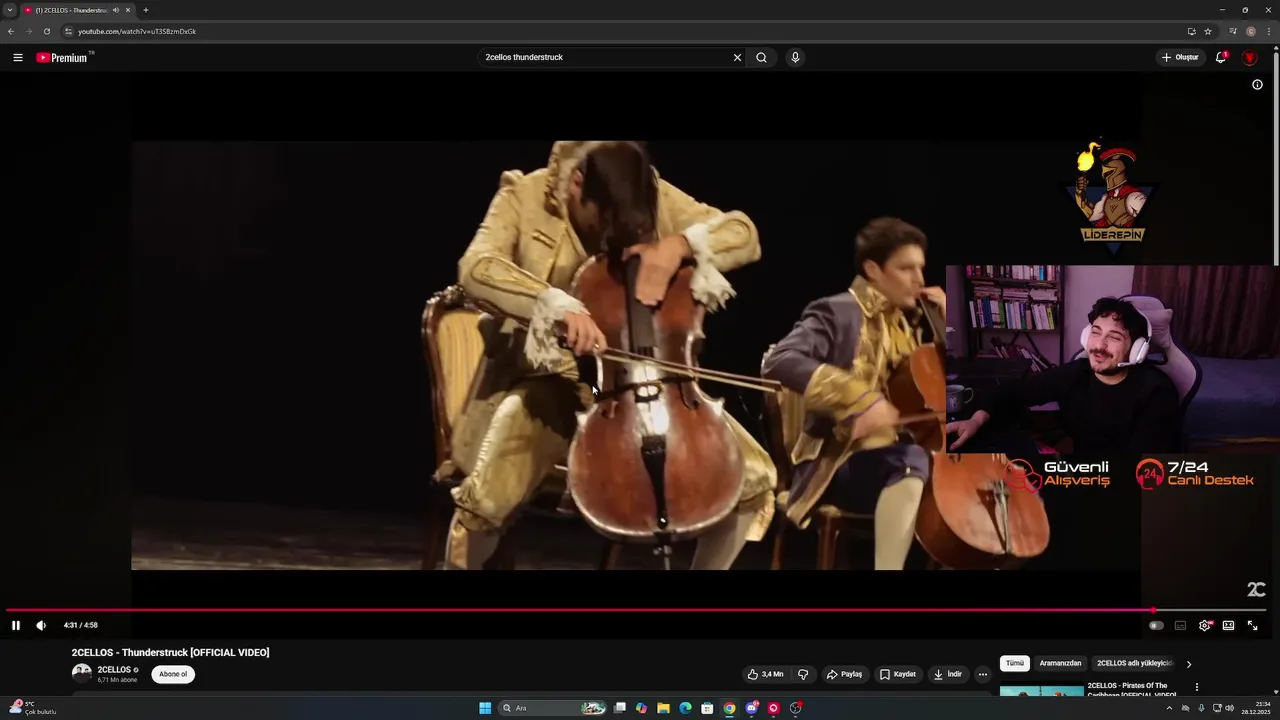Select the 2CELLOS Thunderstruck browser tab
This screenshot has width=1280, height=720.
78,10
